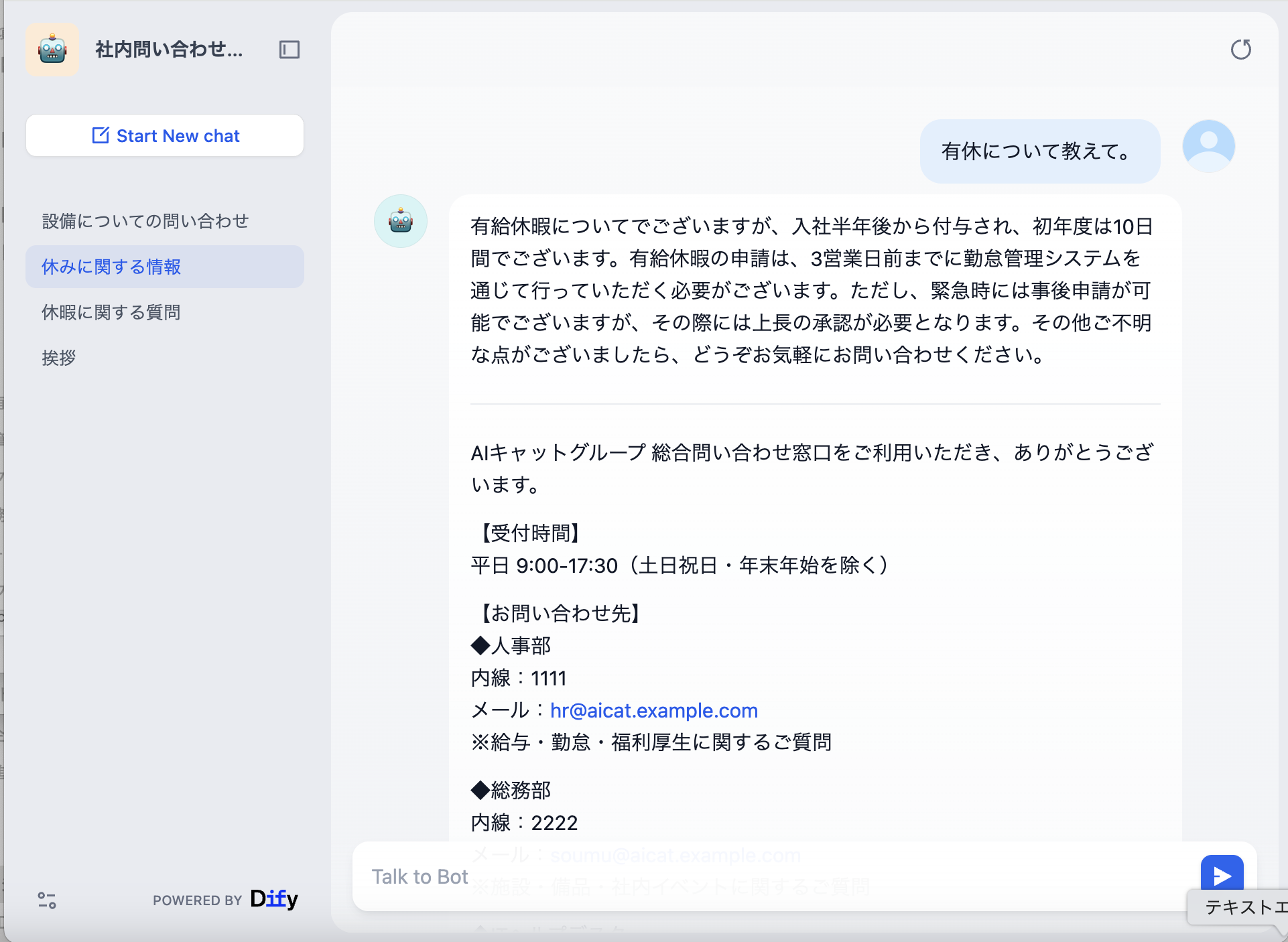This screenshot has width=1288, height=942.
Task: Select the 休みに関する情報 conversation
Action: (x=111, y=267)
